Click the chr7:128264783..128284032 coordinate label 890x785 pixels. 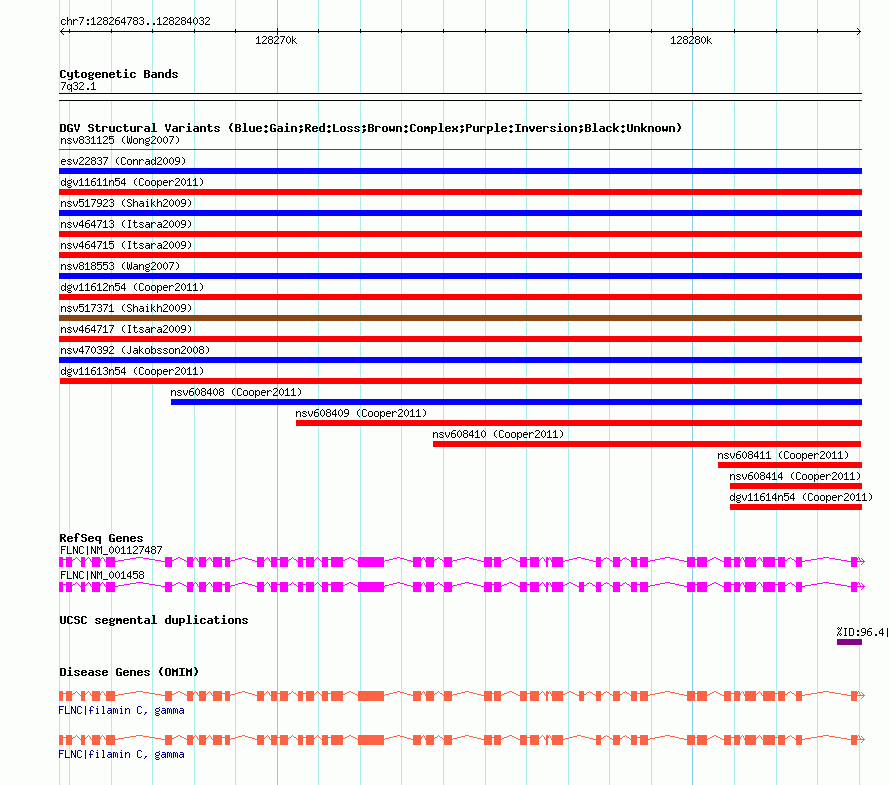point(135,22)
